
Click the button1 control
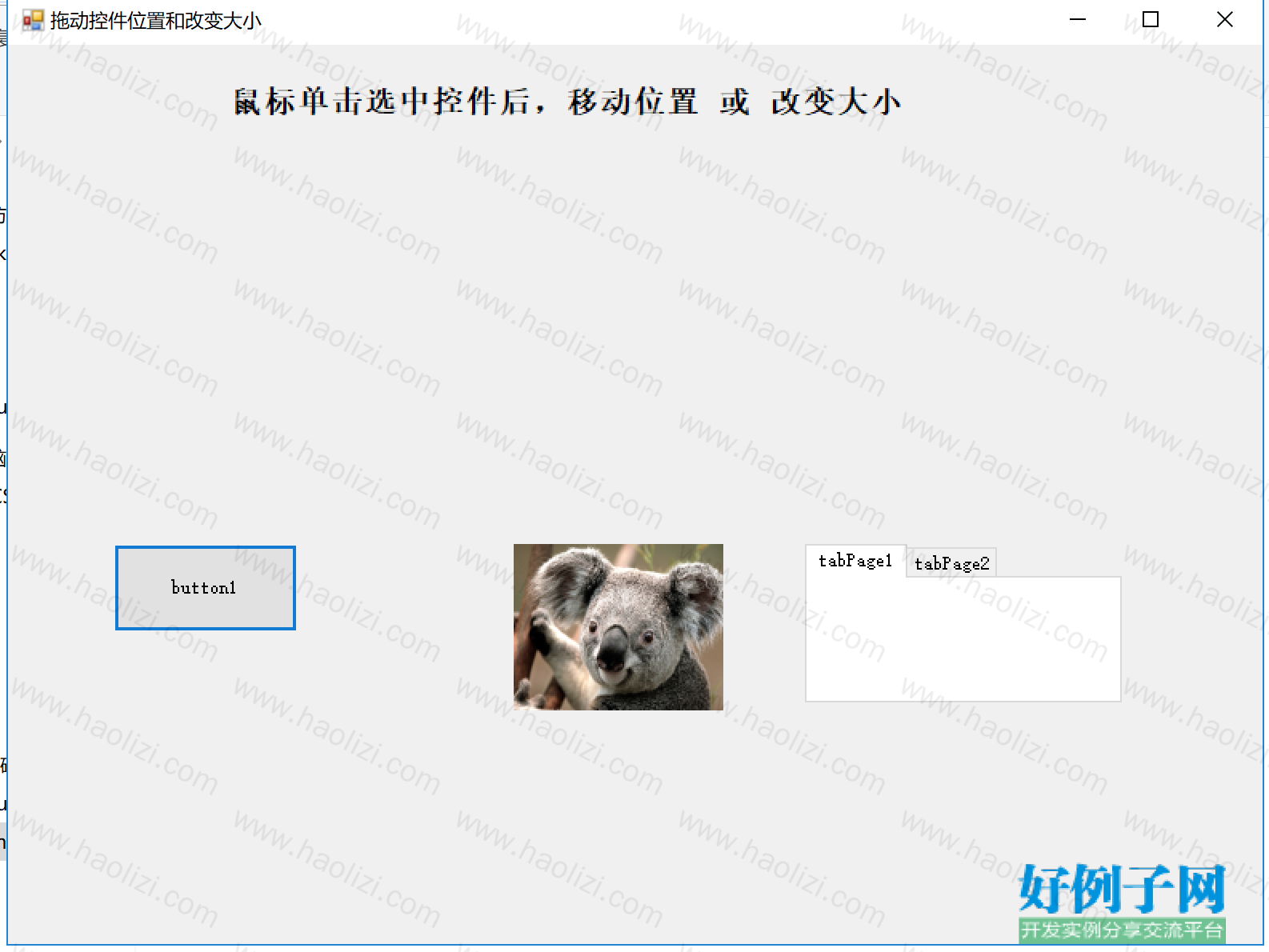click(206, 588)
